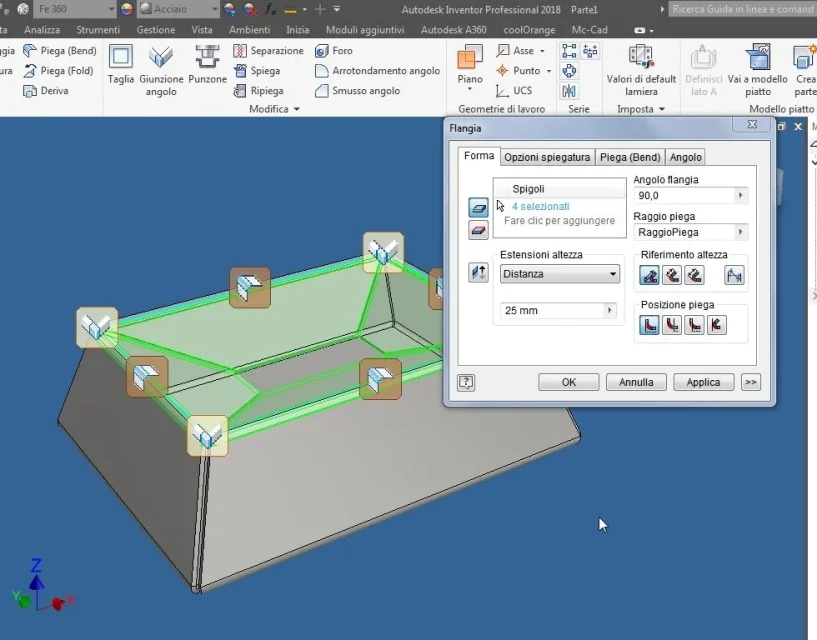Click the help question mark in Flangia dialog
Viewport: 817px width, 640px height.
coord(466,383)
